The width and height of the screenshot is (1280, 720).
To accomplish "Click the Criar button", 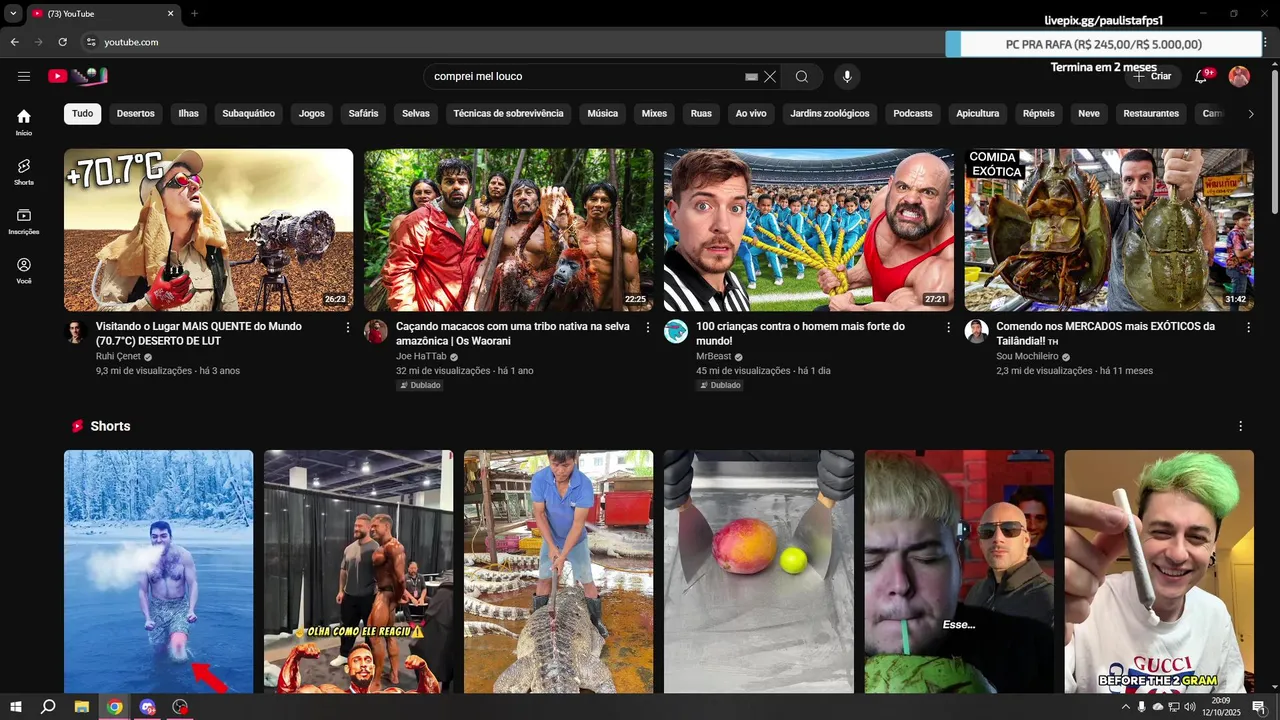I will click(x=1152, y=76).
